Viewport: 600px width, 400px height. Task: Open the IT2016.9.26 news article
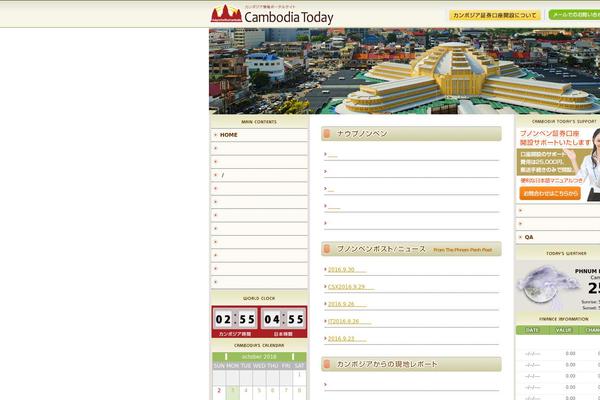coord(349,321)
